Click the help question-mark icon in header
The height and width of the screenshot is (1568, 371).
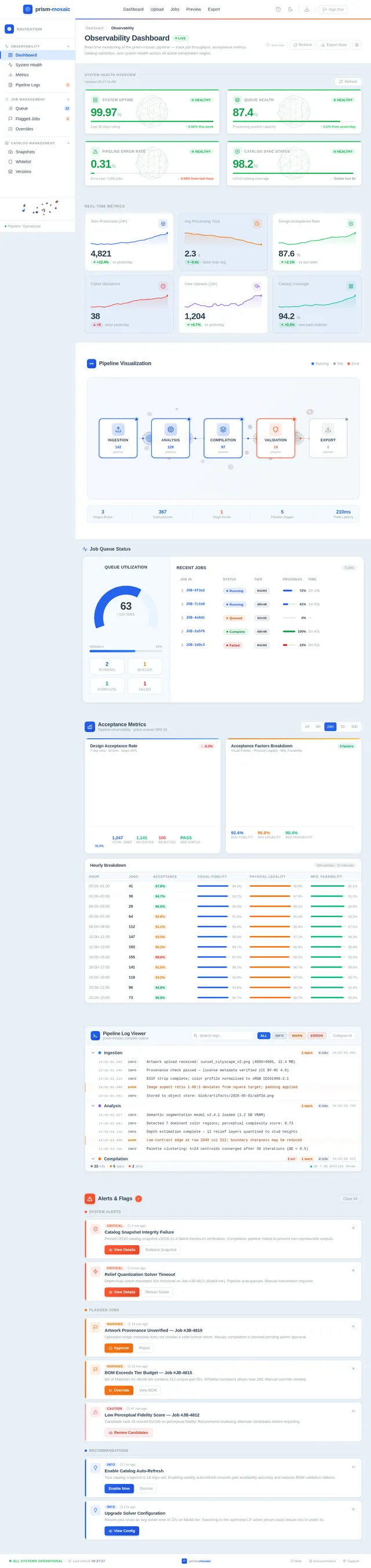tap(278, 9)
